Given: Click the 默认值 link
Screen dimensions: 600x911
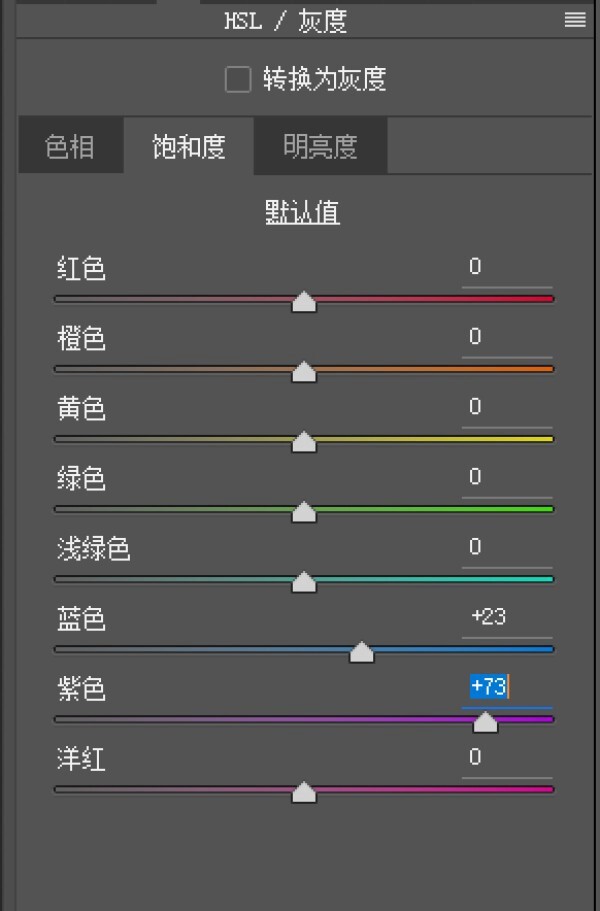Looking at the screenshot, I should pyautogui.click(x=302, y=212).
